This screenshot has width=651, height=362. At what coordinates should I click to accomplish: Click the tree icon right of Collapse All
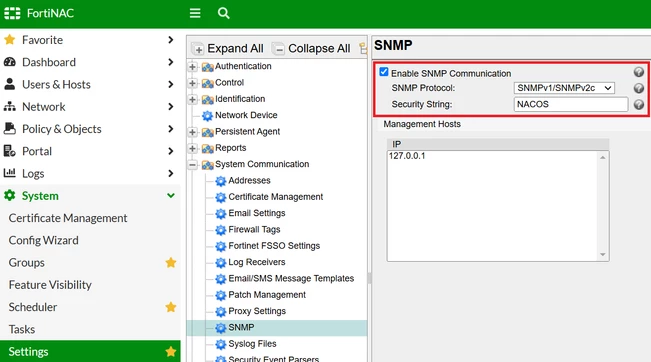pos(364,49)
